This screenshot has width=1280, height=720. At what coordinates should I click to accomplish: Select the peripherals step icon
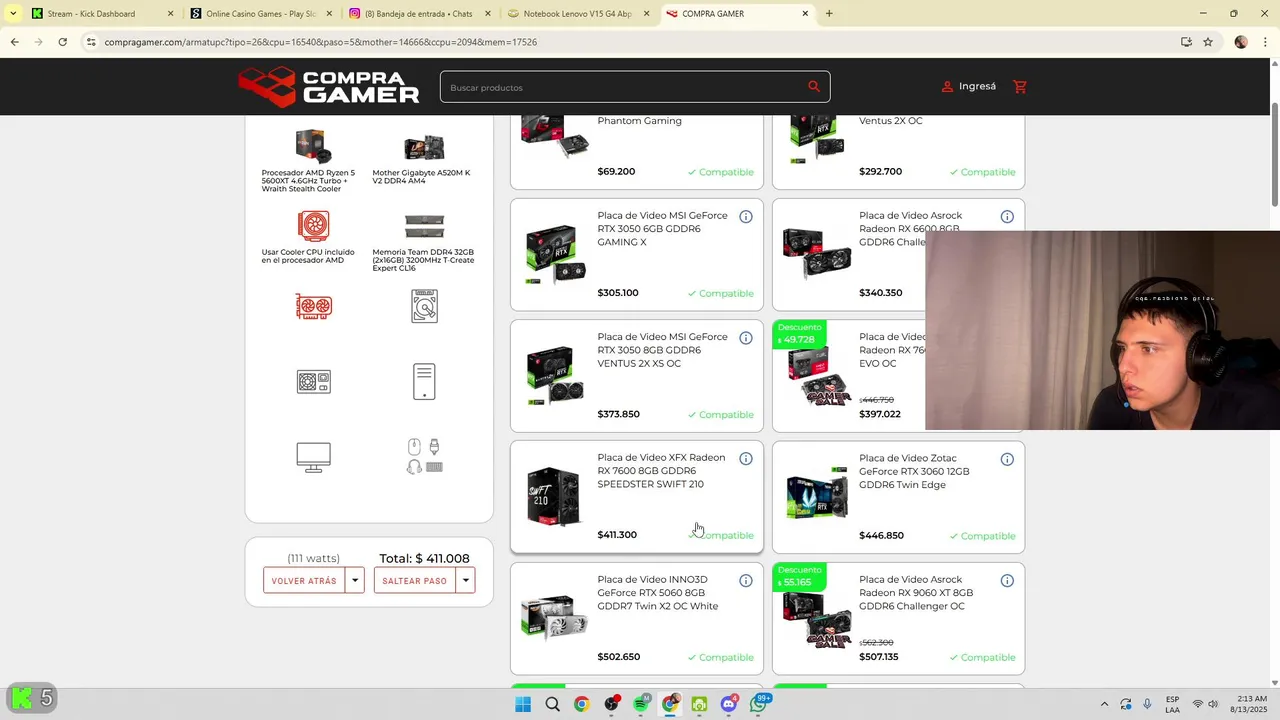pyautogui.click(x=424, y=457)
